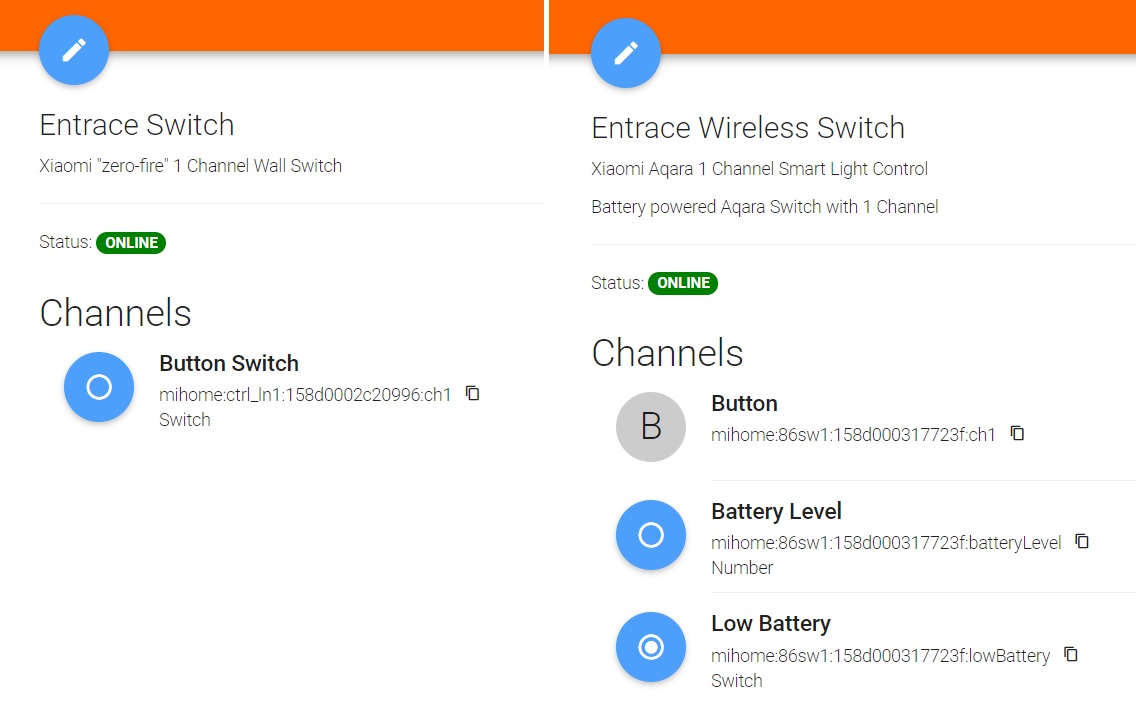Click the 'Switch' type label under Button Switch
The width and height of the screenshot is (1136, 713).
[x=185, y=420]
